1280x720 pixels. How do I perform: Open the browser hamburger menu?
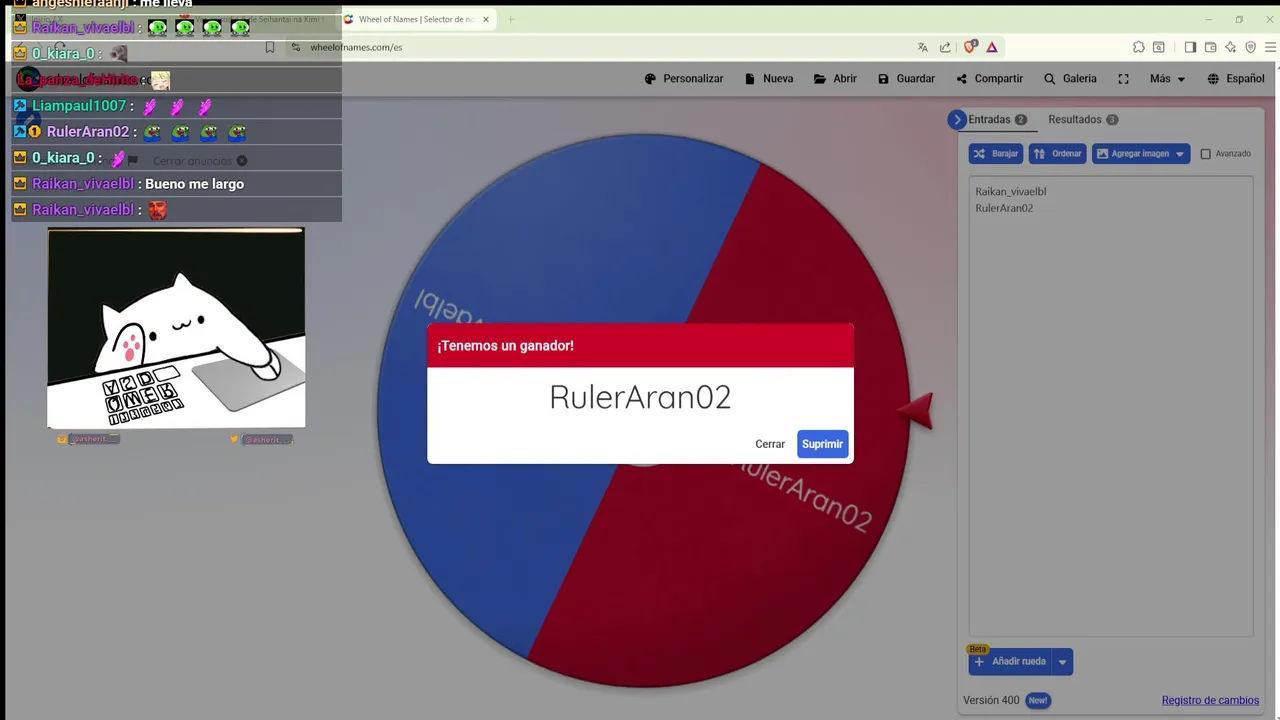tap(1271, 47)
